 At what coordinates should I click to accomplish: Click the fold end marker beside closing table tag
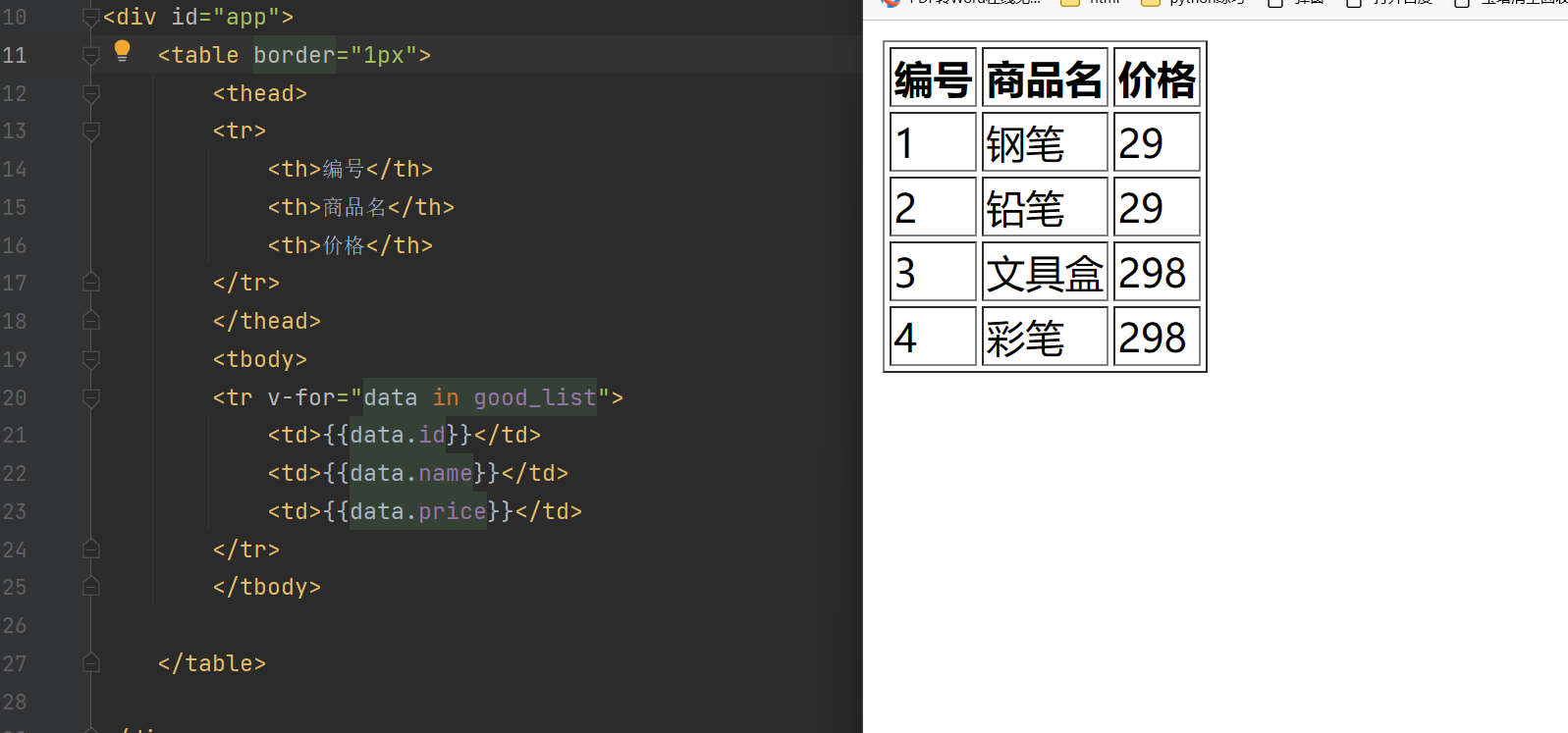point(91,663)
